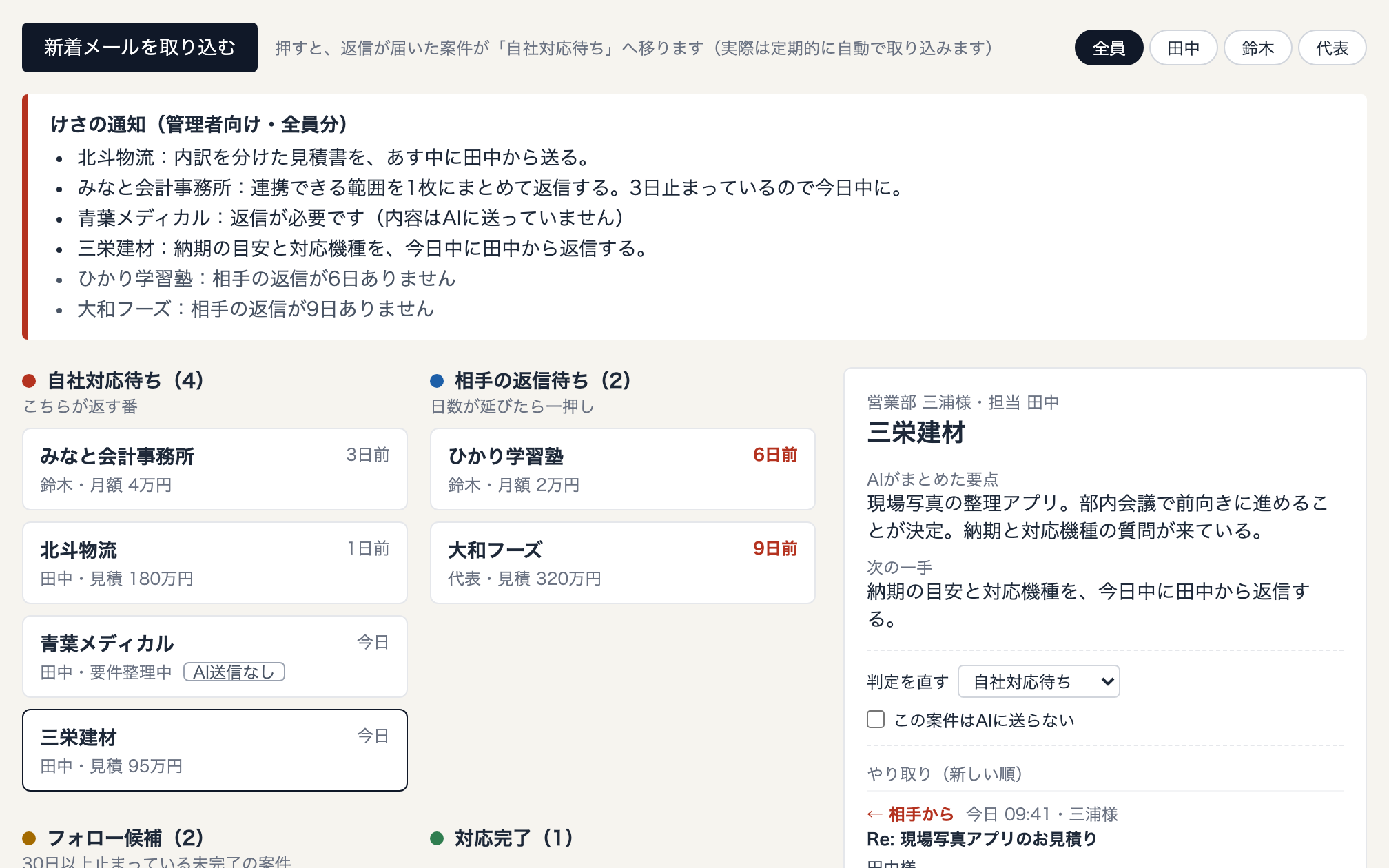Viewport: 1389px width, 868px height.
Task: Click the 三栄建材 title in detail panel
Action: [x=916, y=433]
